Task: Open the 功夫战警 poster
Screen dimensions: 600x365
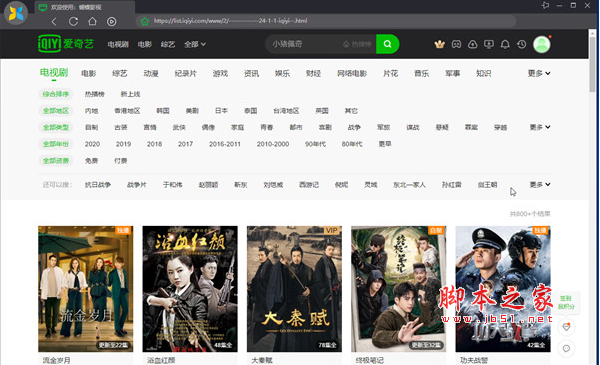Action: tap(503, 289)
